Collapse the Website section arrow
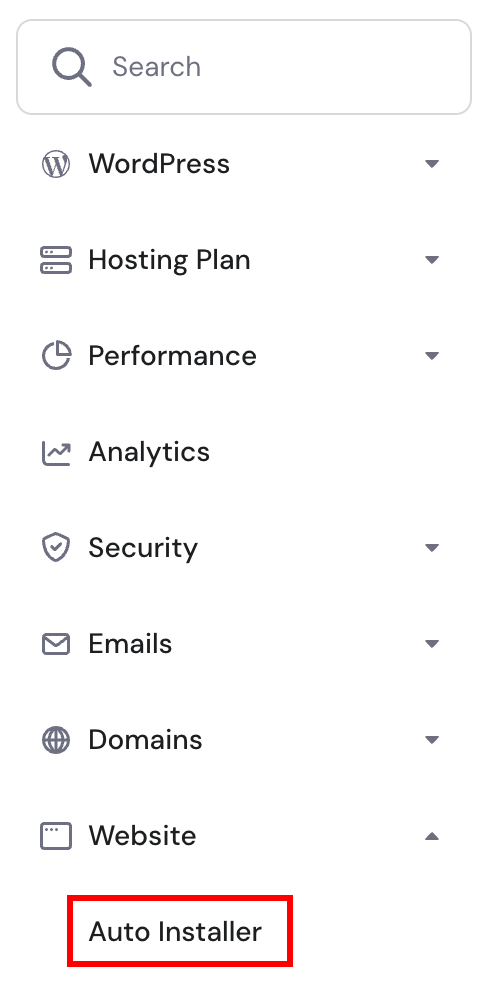Image resolution: width=492 pixels, height=984 pixels. tap(432, 836)
